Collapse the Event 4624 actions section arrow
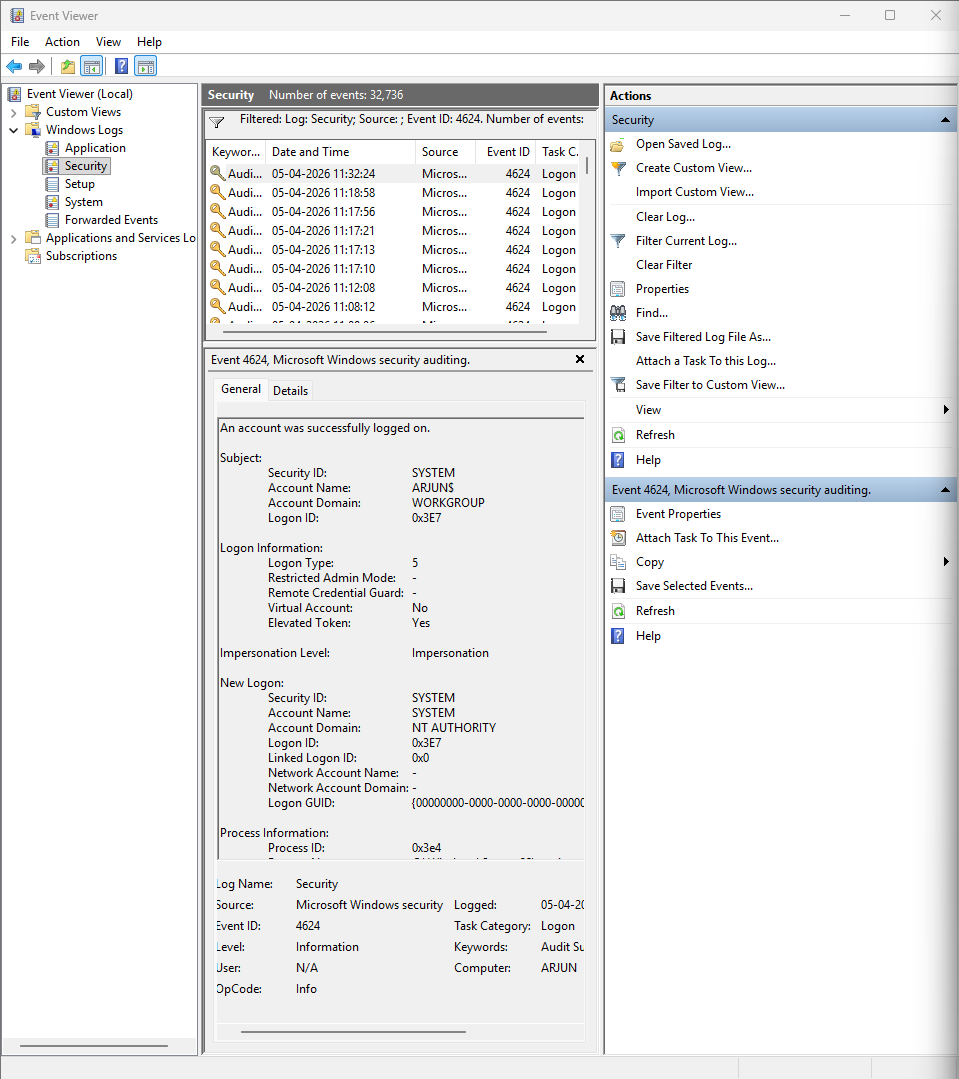959x1079 pixels. pyautogui.click(x=945, y=490)
